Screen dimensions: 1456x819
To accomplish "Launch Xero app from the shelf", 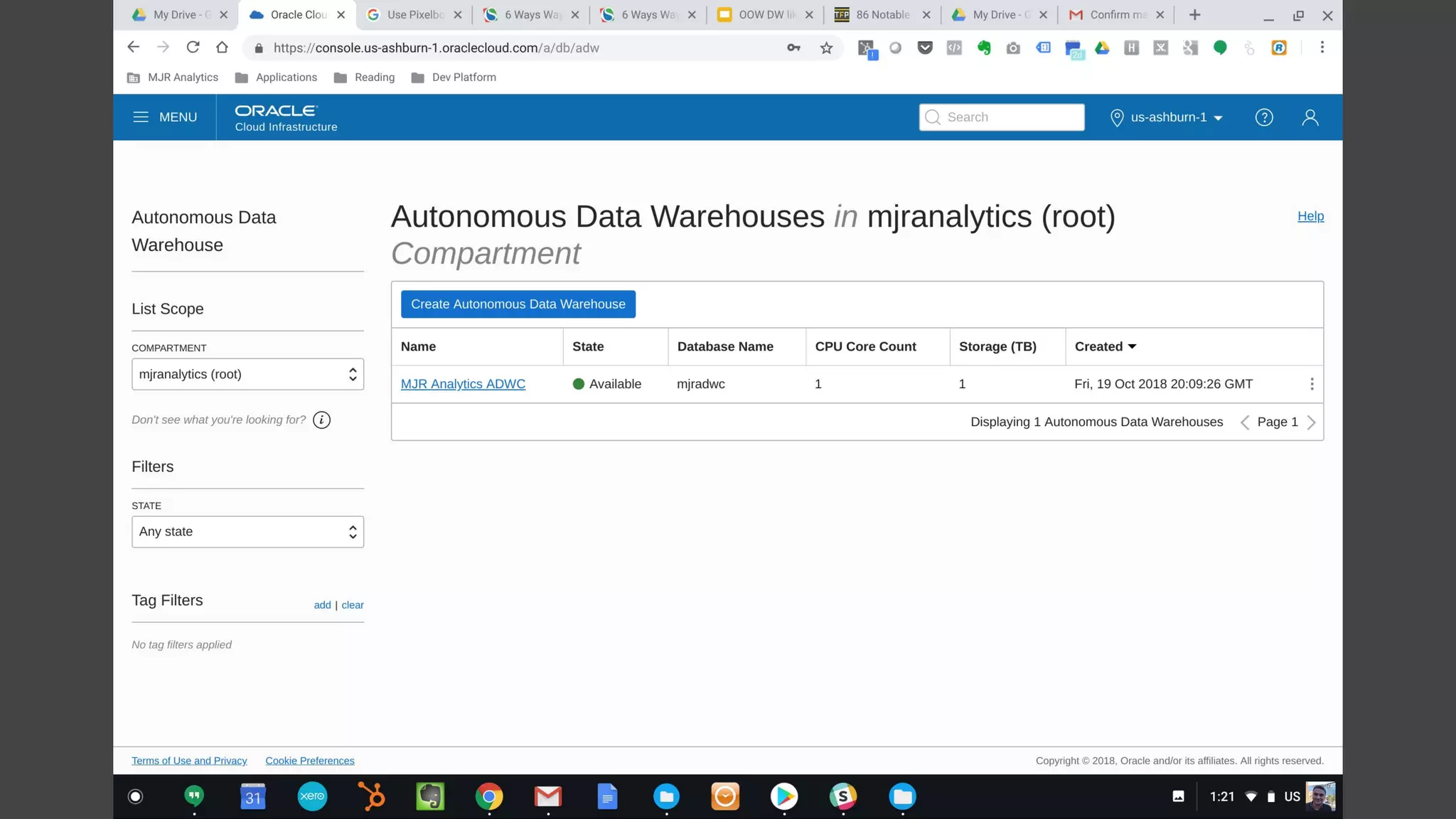I will click(x=312, y=796).
